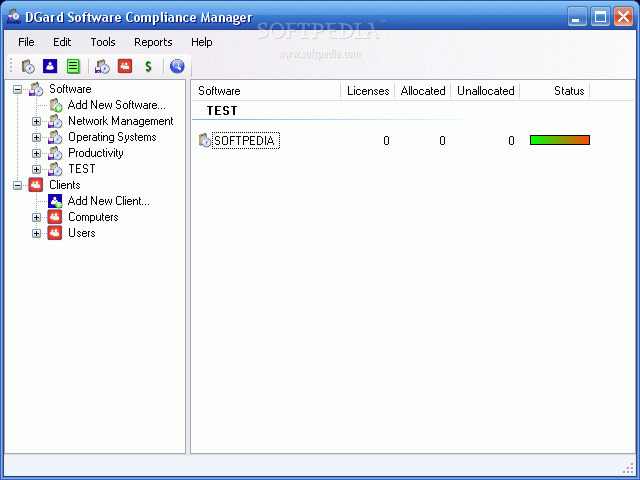Click the SOFTPEDIA software item icon
The height and width of the screenshot is (480, 640).
205,140
